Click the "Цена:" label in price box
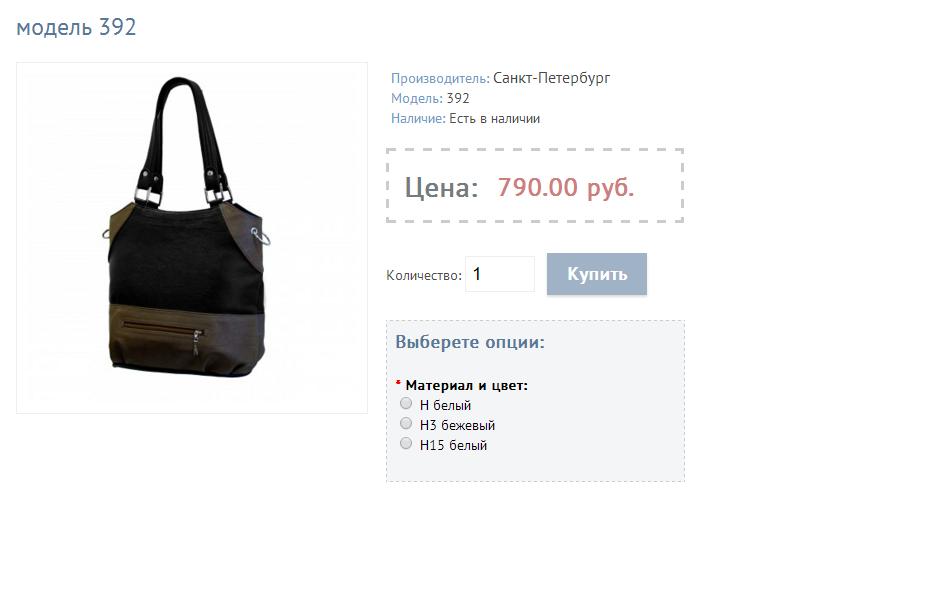The height and width of the screenshot is (599, 942). coord(442,187)
